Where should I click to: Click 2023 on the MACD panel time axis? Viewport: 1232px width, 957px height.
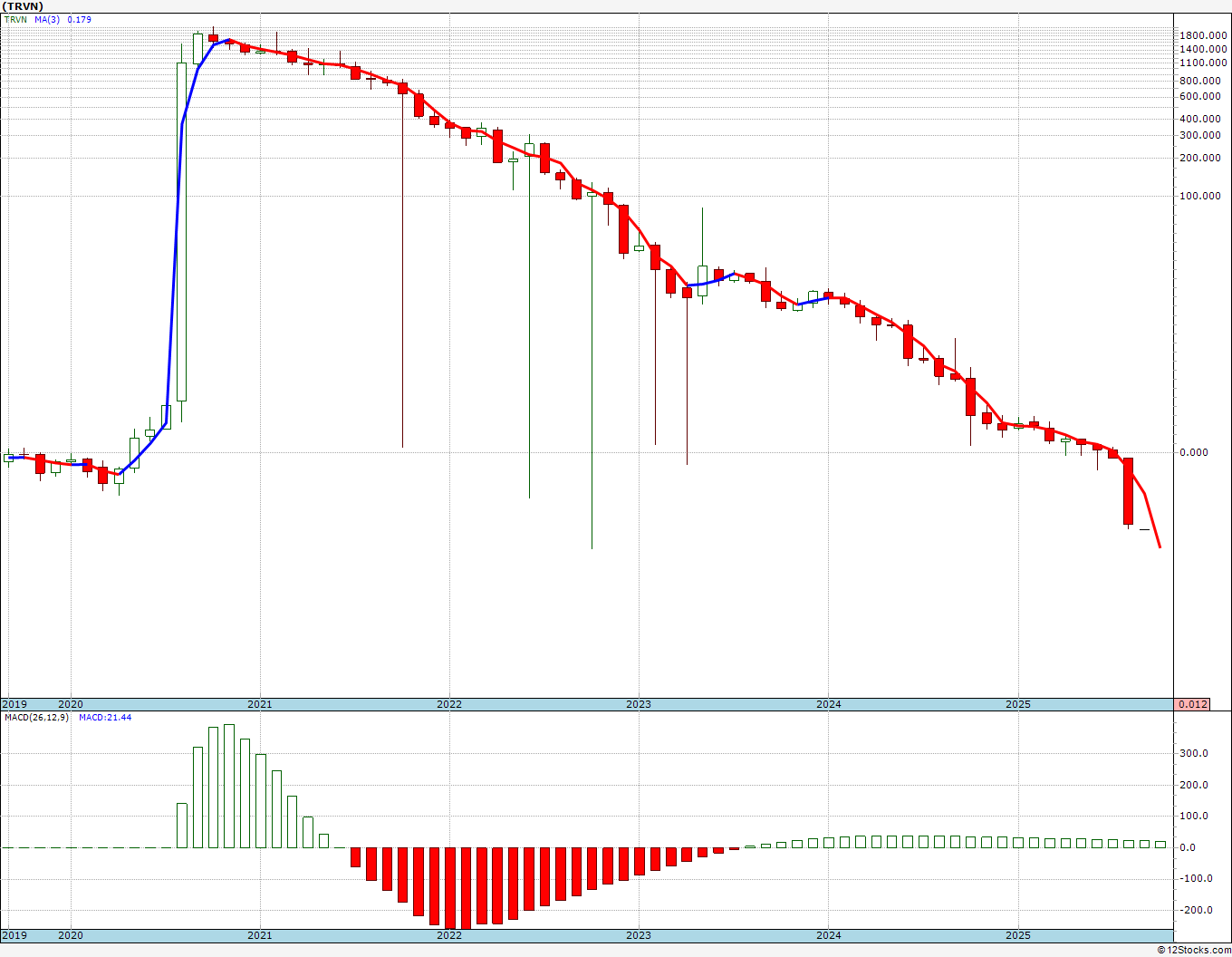coord(639,935)
